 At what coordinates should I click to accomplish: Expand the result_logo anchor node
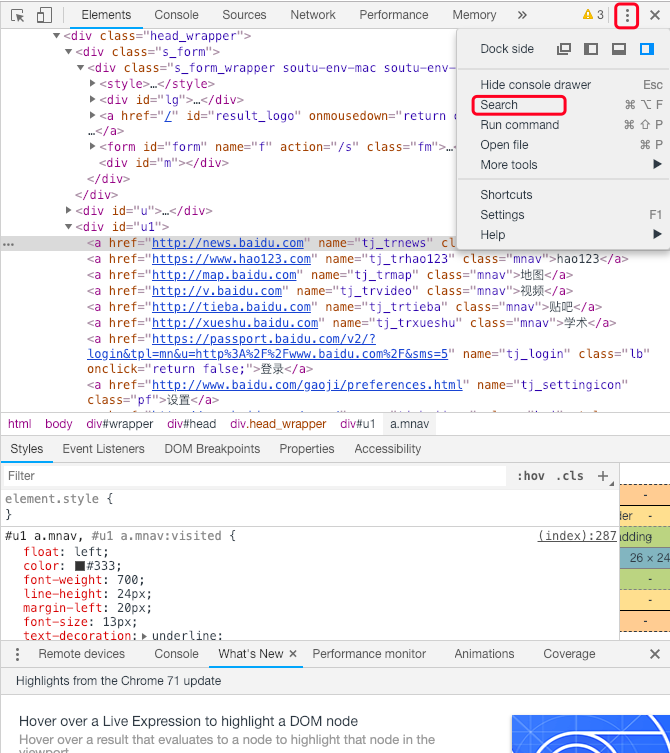pos(93,115)
